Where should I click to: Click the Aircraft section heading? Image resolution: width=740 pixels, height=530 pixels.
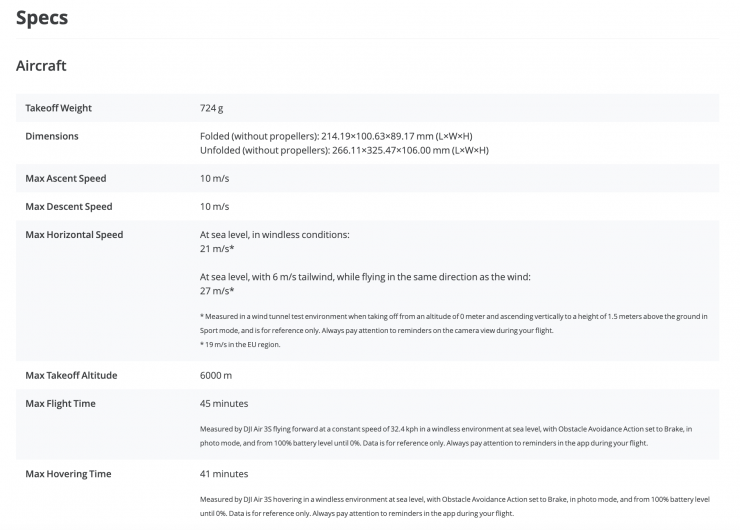41,66
